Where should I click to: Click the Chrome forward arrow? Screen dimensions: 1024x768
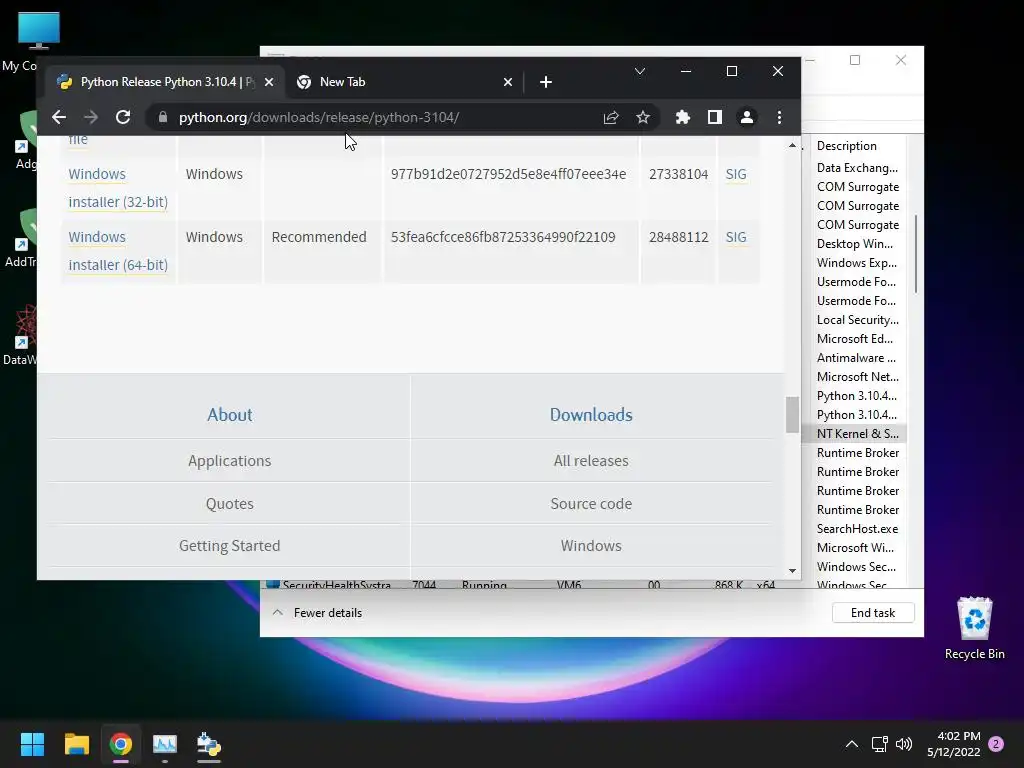[91, 117]
